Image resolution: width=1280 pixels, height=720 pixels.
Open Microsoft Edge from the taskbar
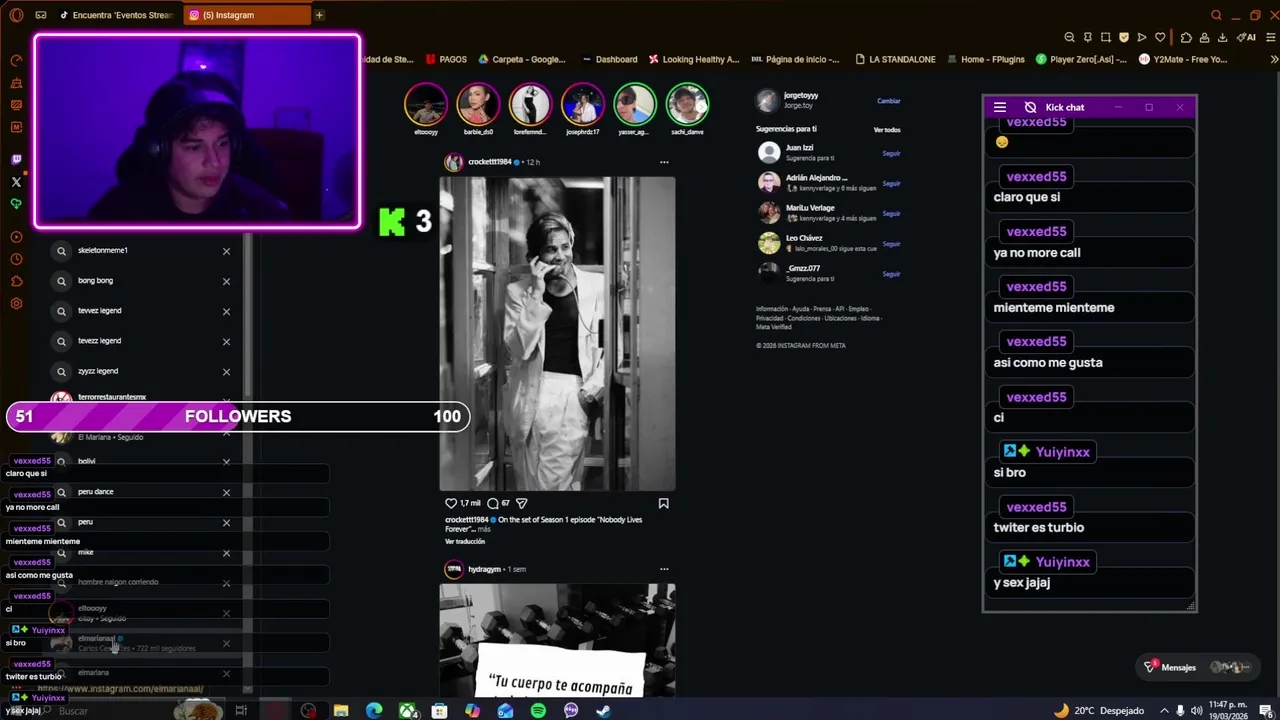pos(374,710)
